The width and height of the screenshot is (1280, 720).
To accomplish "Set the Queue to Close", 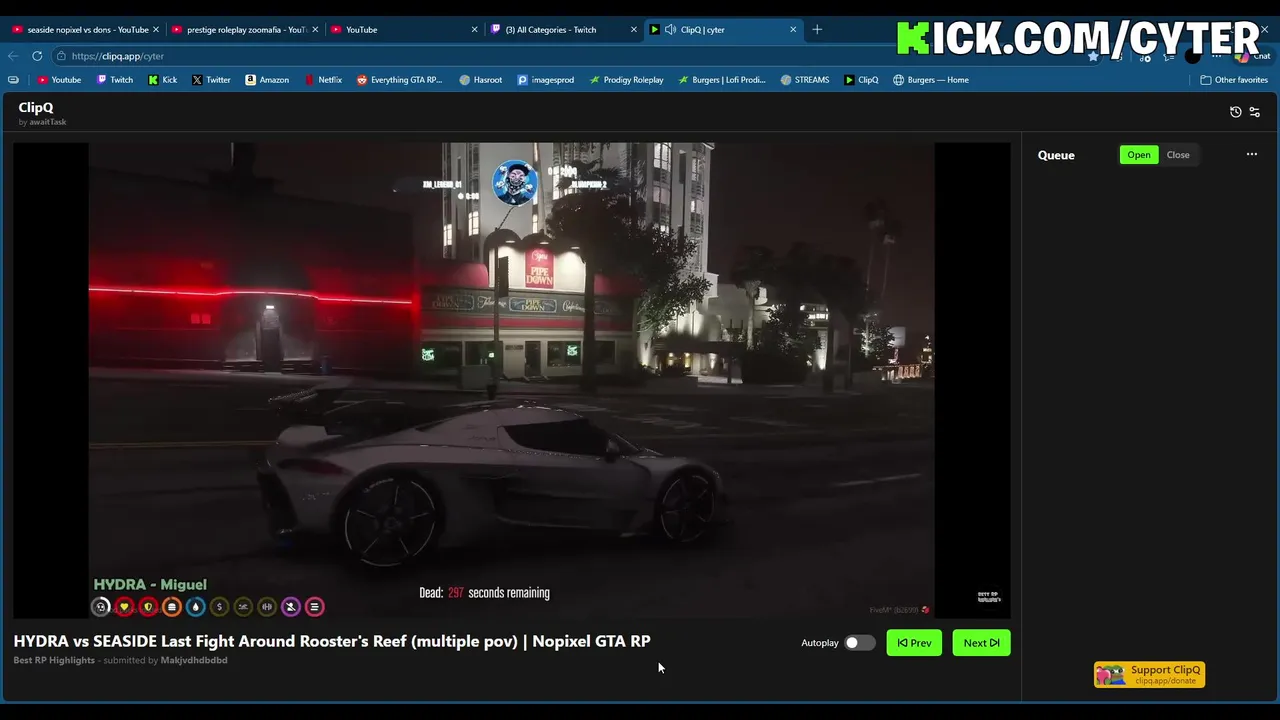I will pyautogui.click(x=1178, y=155).
